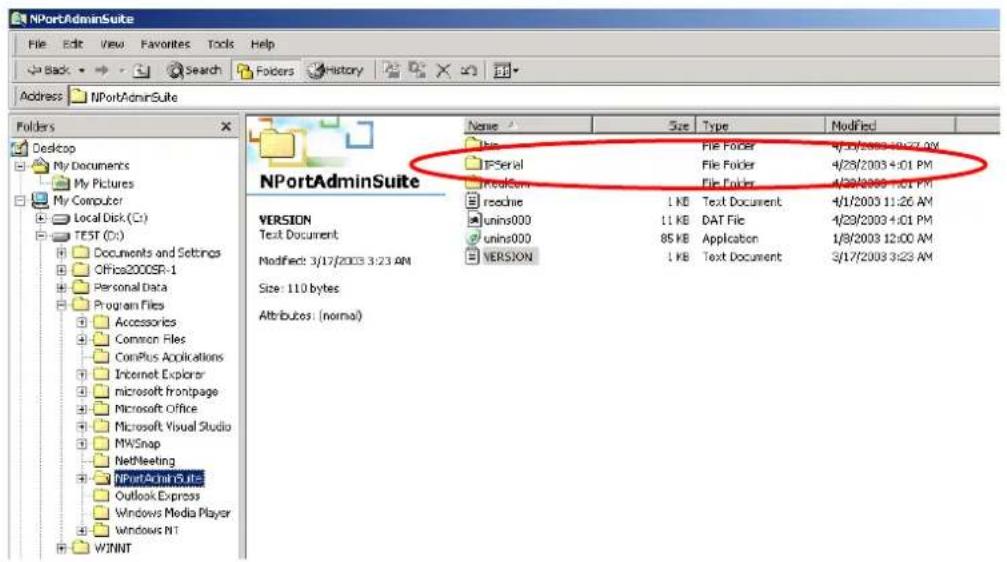Screen dimensions: 1007x562
Task: Select the IPSerial folder icon
Action: click(x=473, y=164)
